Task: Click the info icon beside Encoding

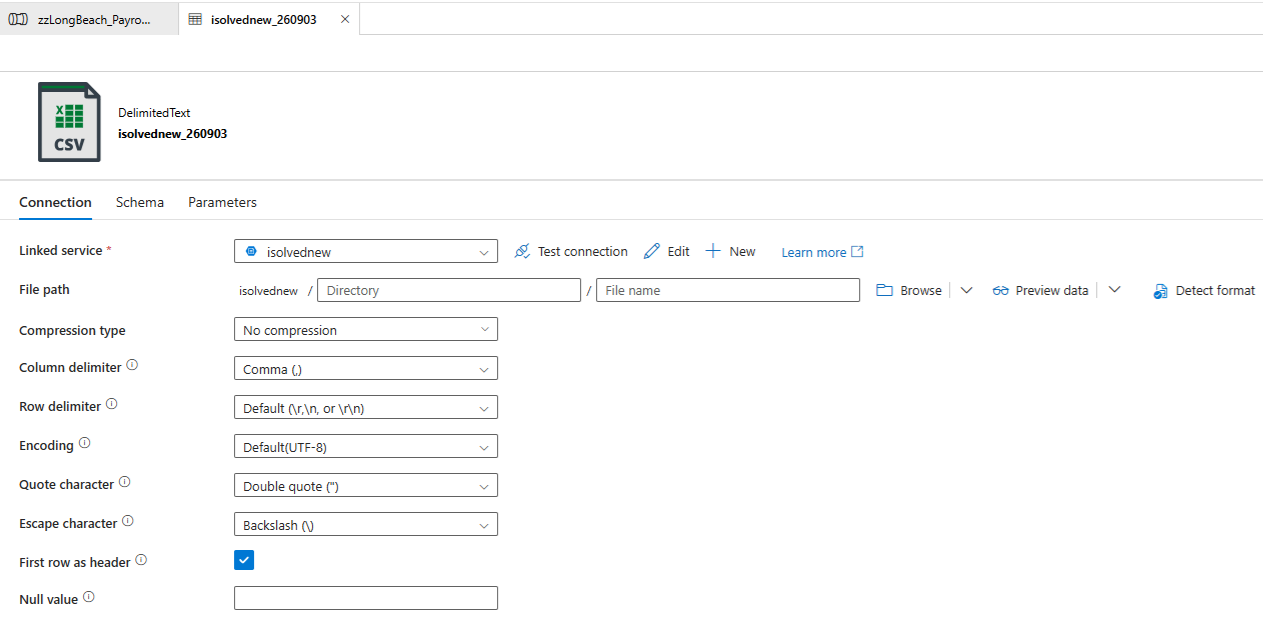Action: point(85,444)
